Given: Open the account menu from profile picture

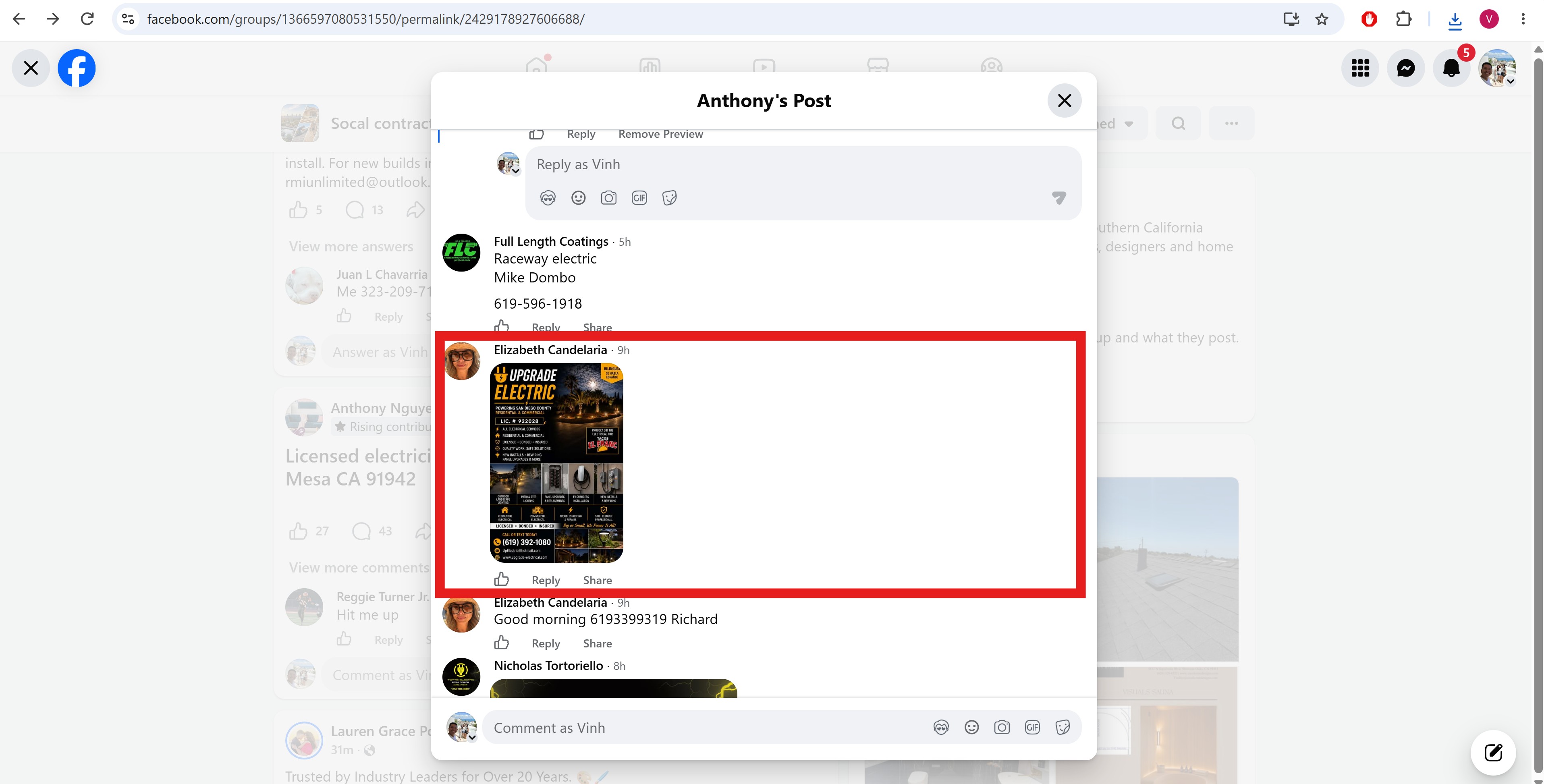Looking at the screenshot, I should (x=1497, y=68).
